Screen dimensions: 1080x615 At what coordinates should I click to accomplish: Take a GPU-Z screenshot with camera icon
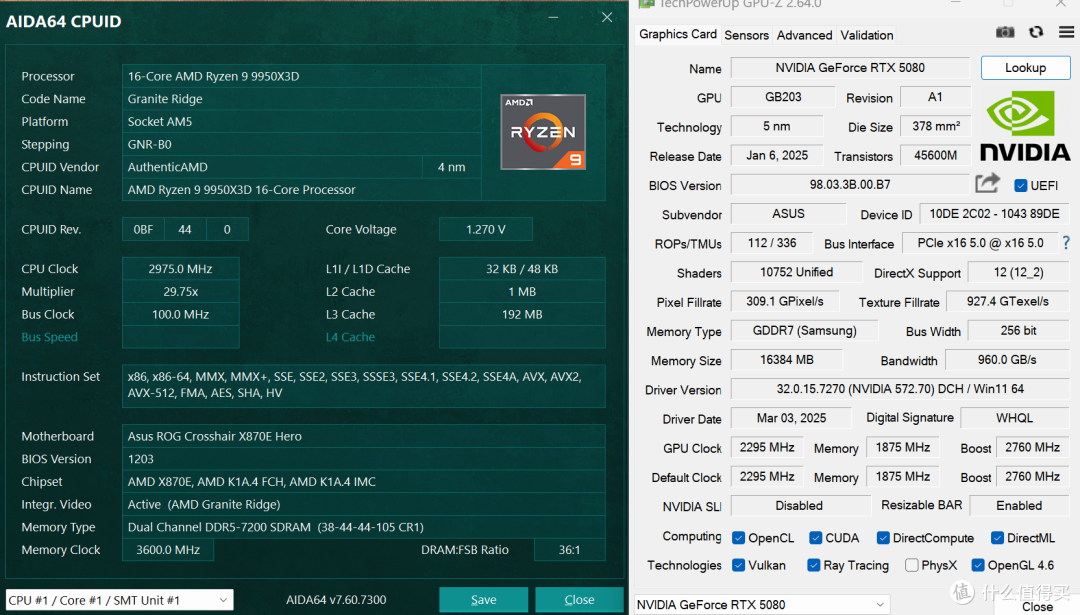tap(1005, 32)
